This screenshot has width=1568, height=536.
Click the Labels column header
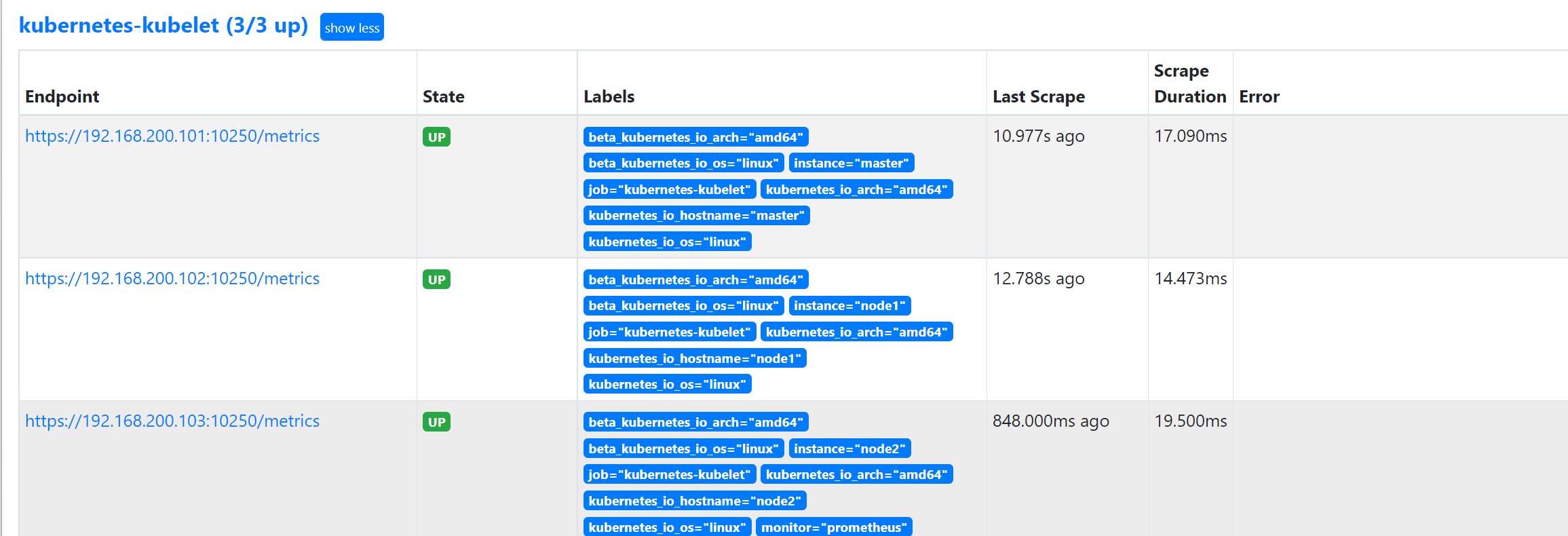tap(609, 96)
